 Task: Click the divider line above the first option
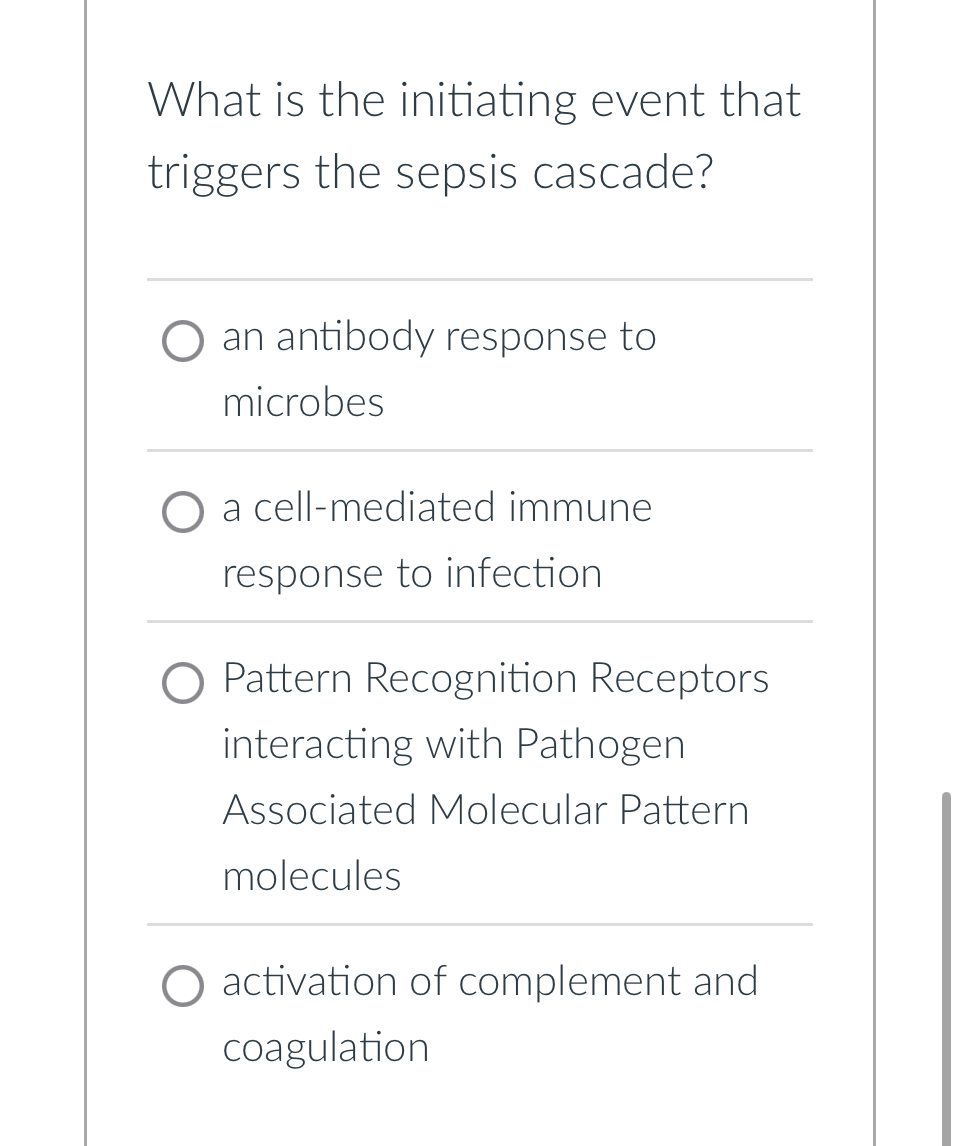(480, 281)
